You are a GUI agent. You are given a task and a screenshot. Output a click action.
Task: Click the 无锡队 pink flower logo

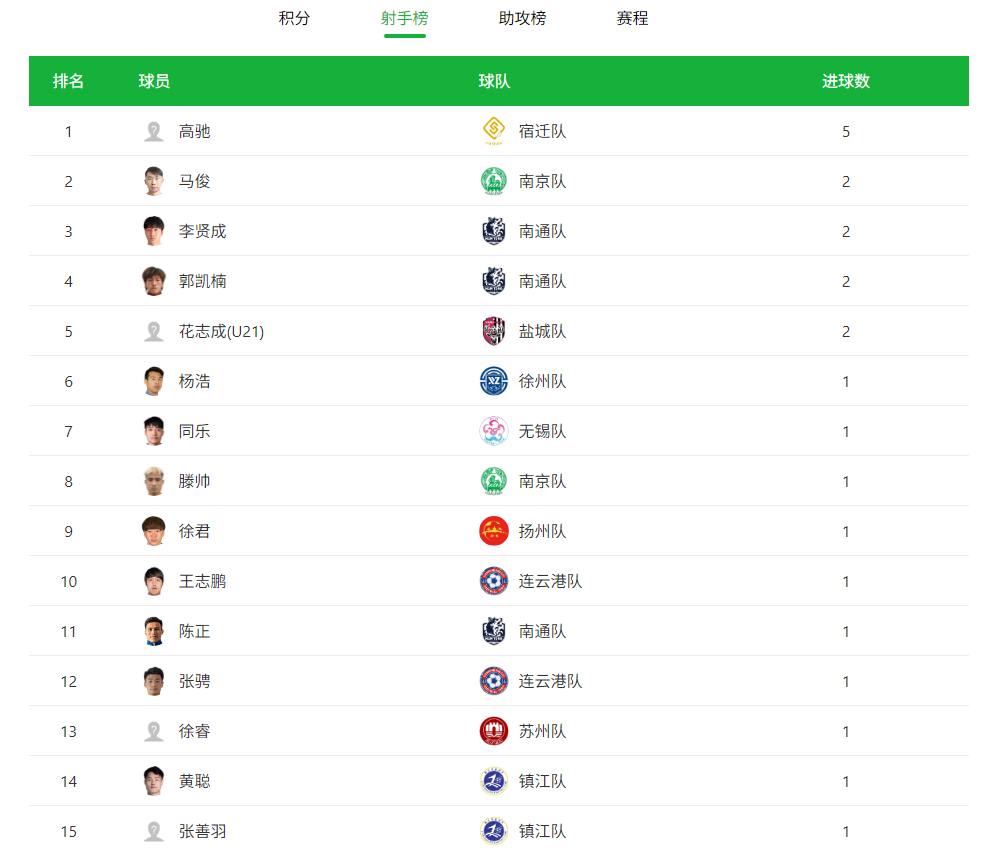pyautogui.click(x=494, y=431)
